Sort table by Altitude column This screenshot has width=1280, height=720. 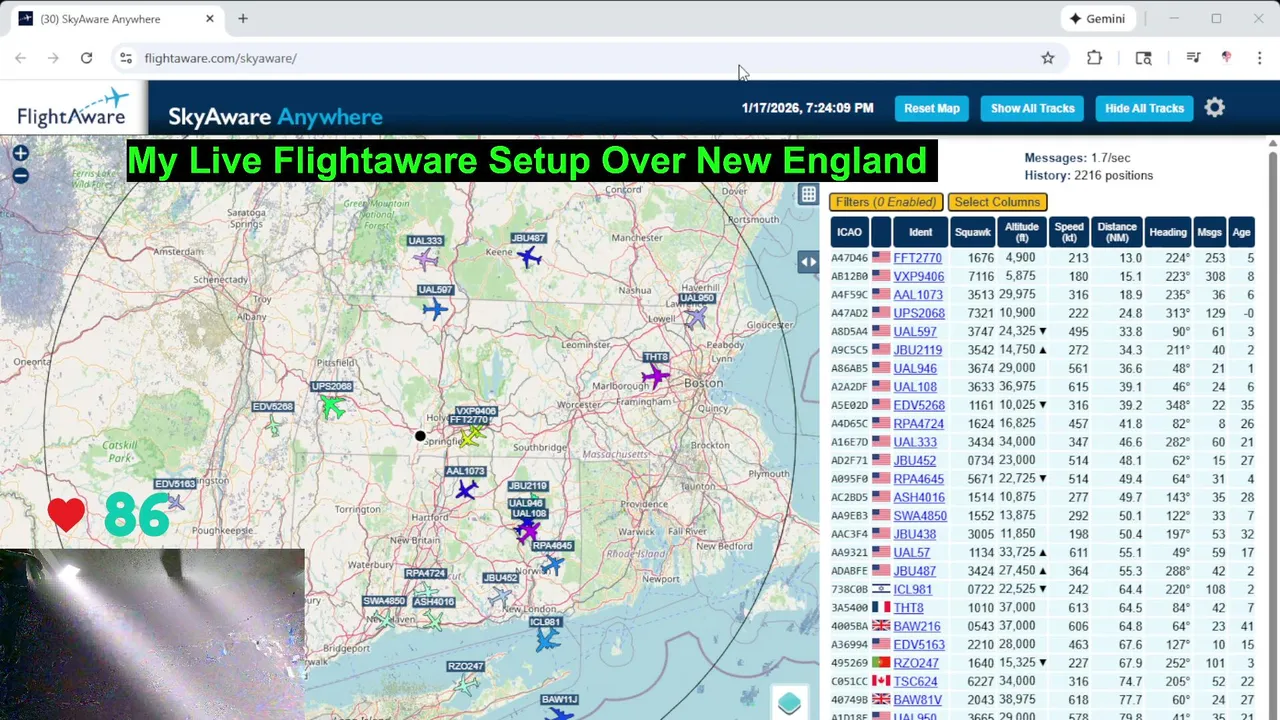coord(1022,232)
